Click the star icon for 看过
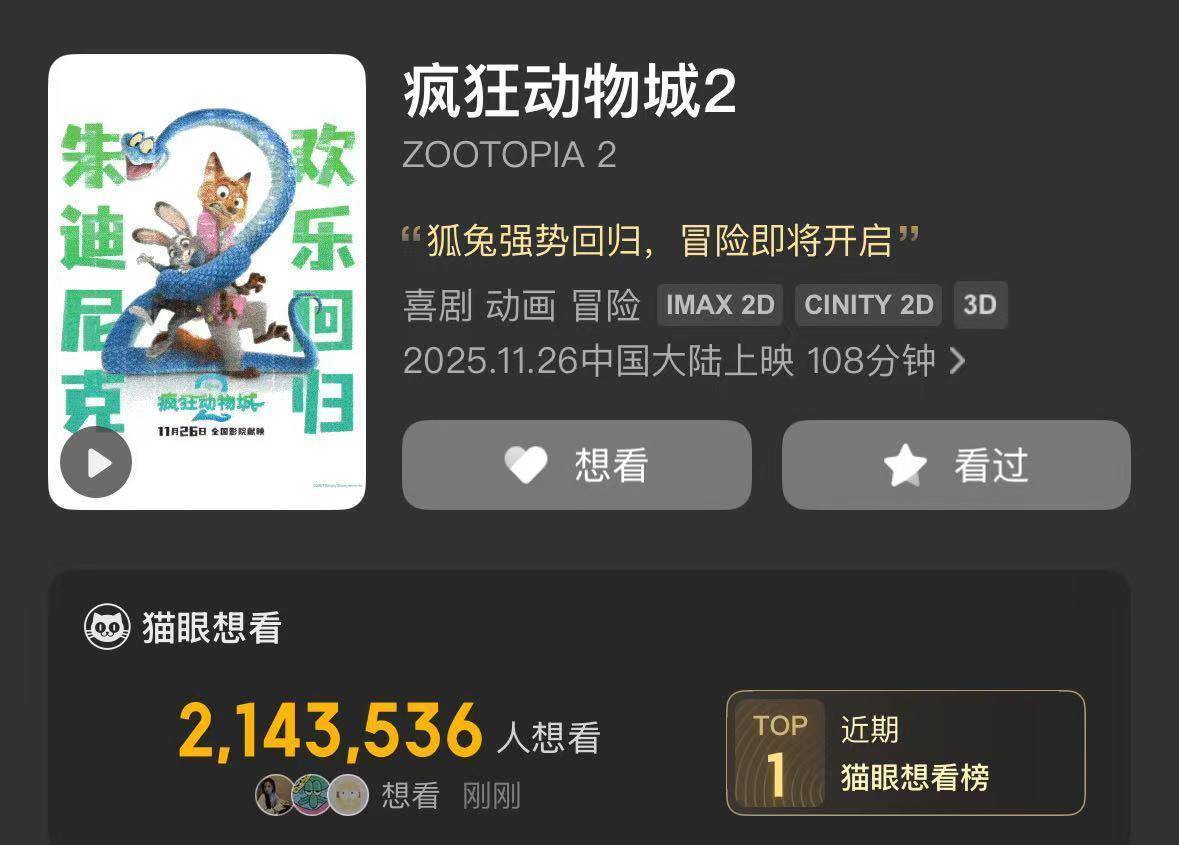 pos(905,465)
